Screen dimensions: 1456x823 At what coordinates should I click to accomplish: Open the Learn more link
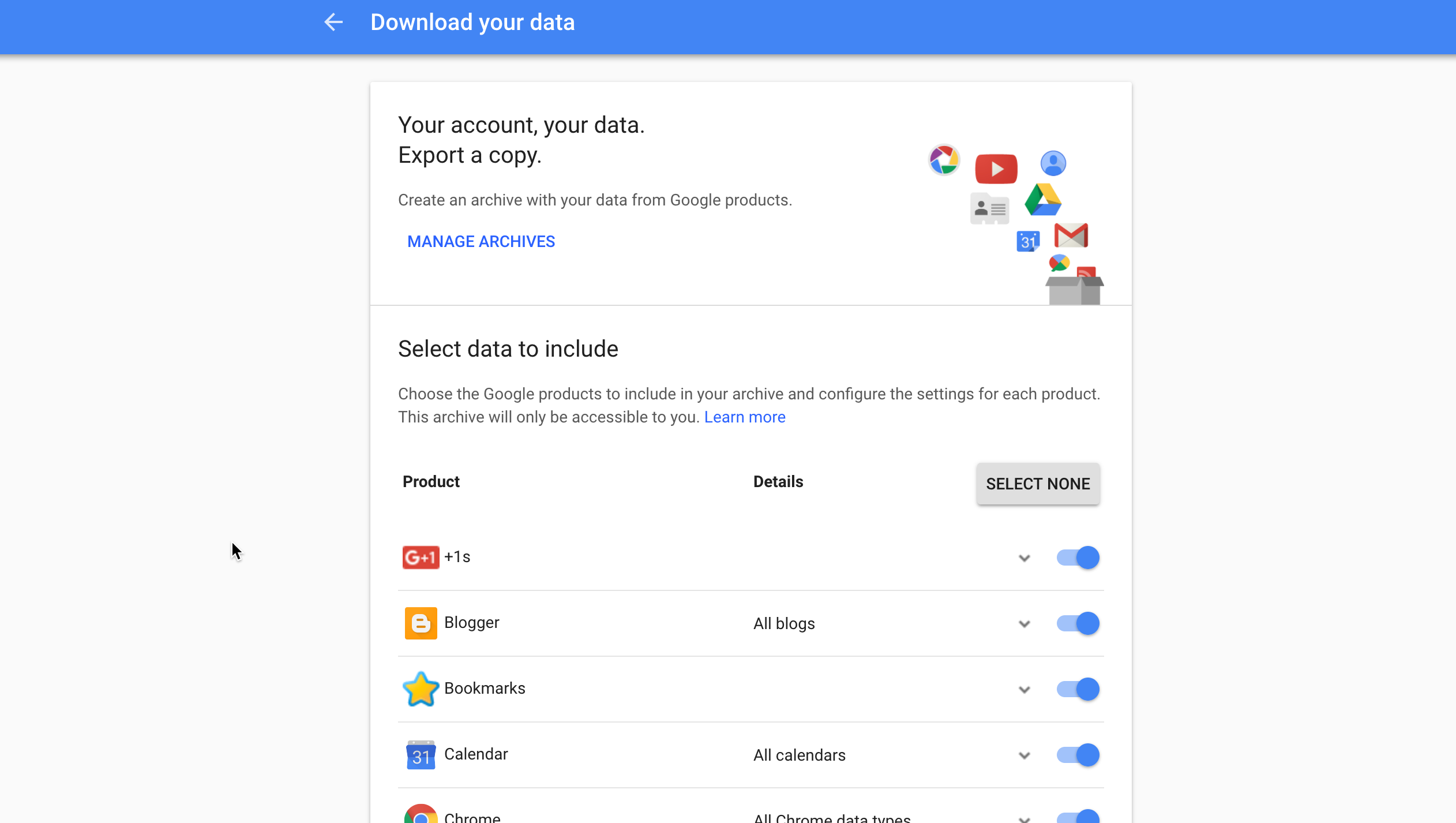745,417
